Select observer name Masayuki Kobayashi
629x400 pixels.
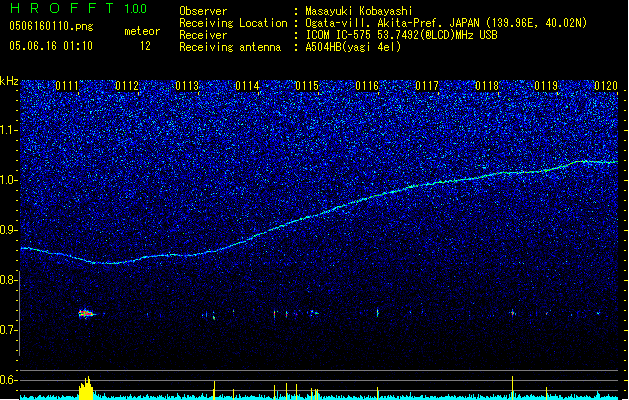[359, 11]
